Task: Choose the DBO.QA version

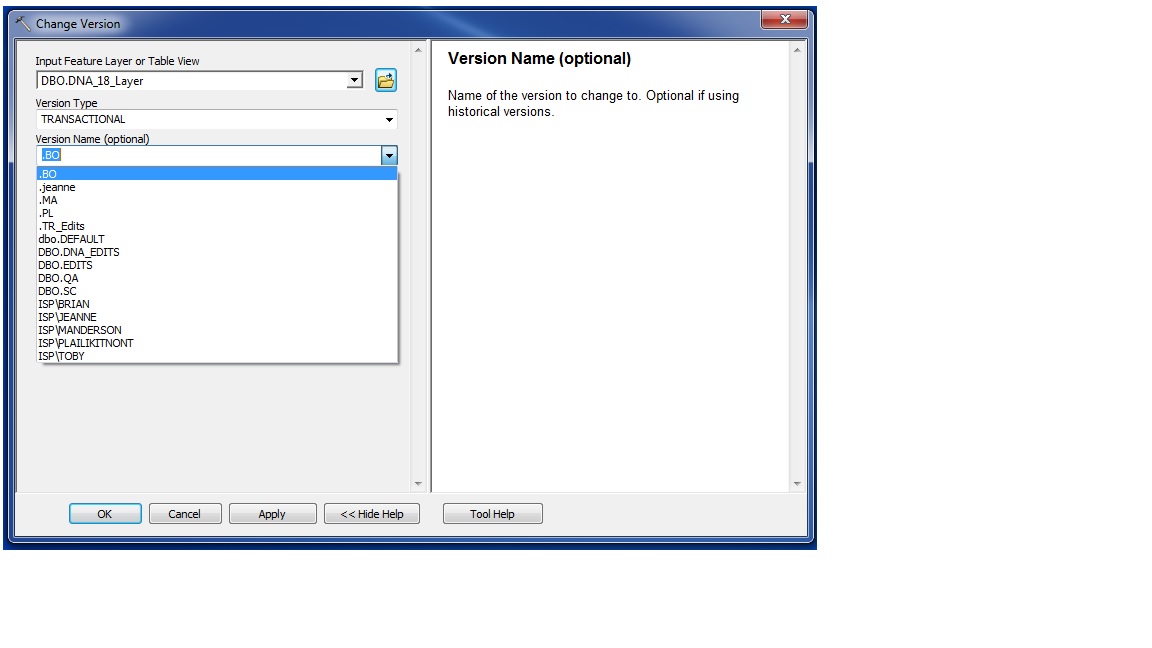Action: (x=217, y=278)
